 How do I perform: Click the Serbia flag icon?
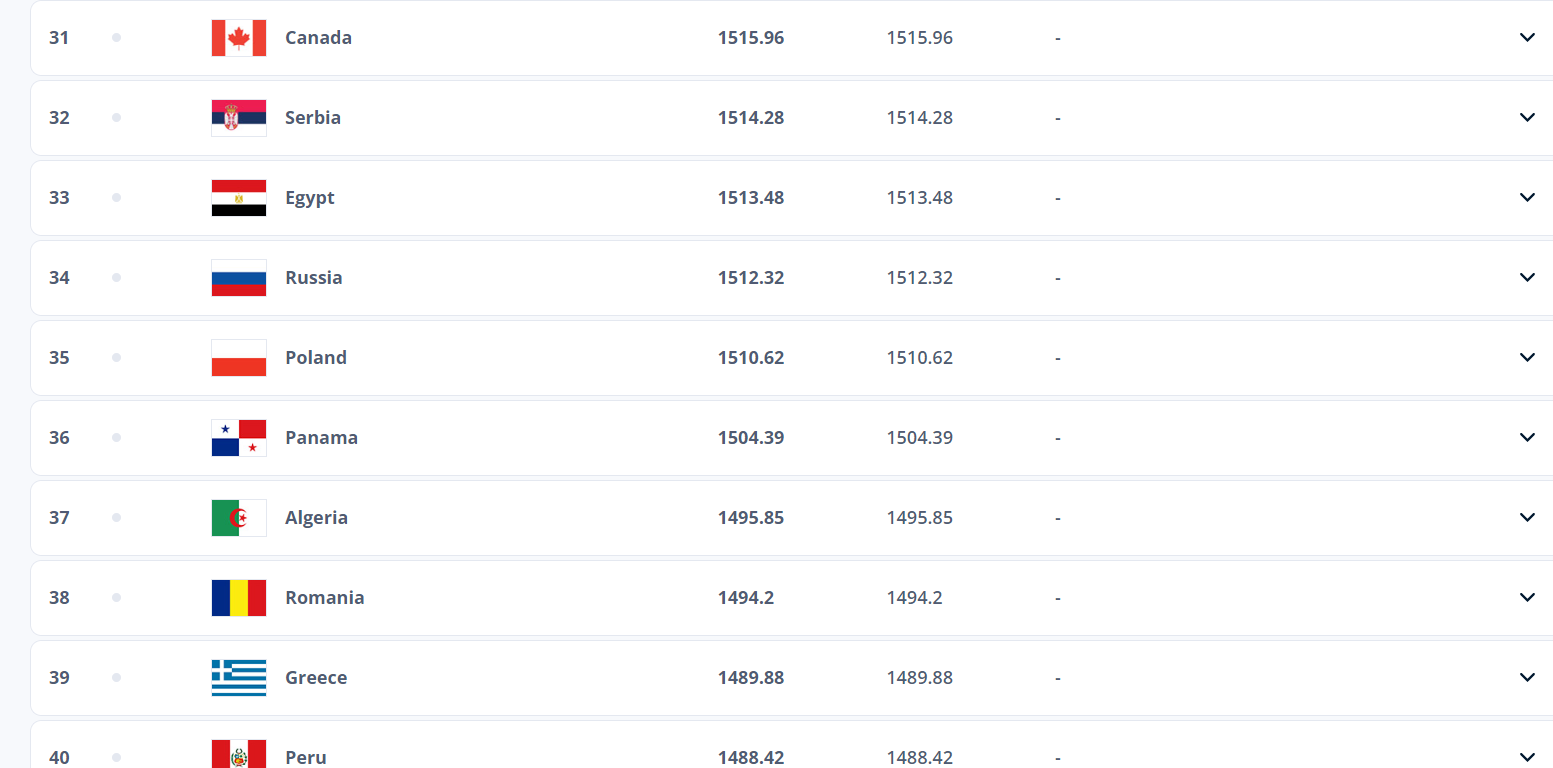pyautogui.click(x=239, y=118)
